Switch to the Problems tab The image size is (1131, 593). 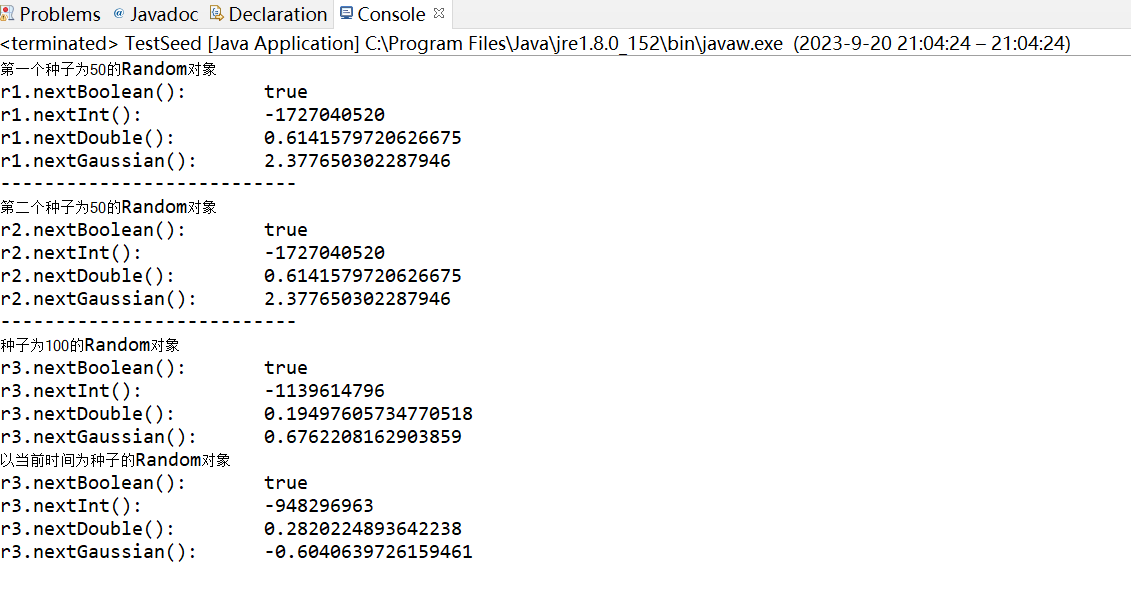[60, 14]
